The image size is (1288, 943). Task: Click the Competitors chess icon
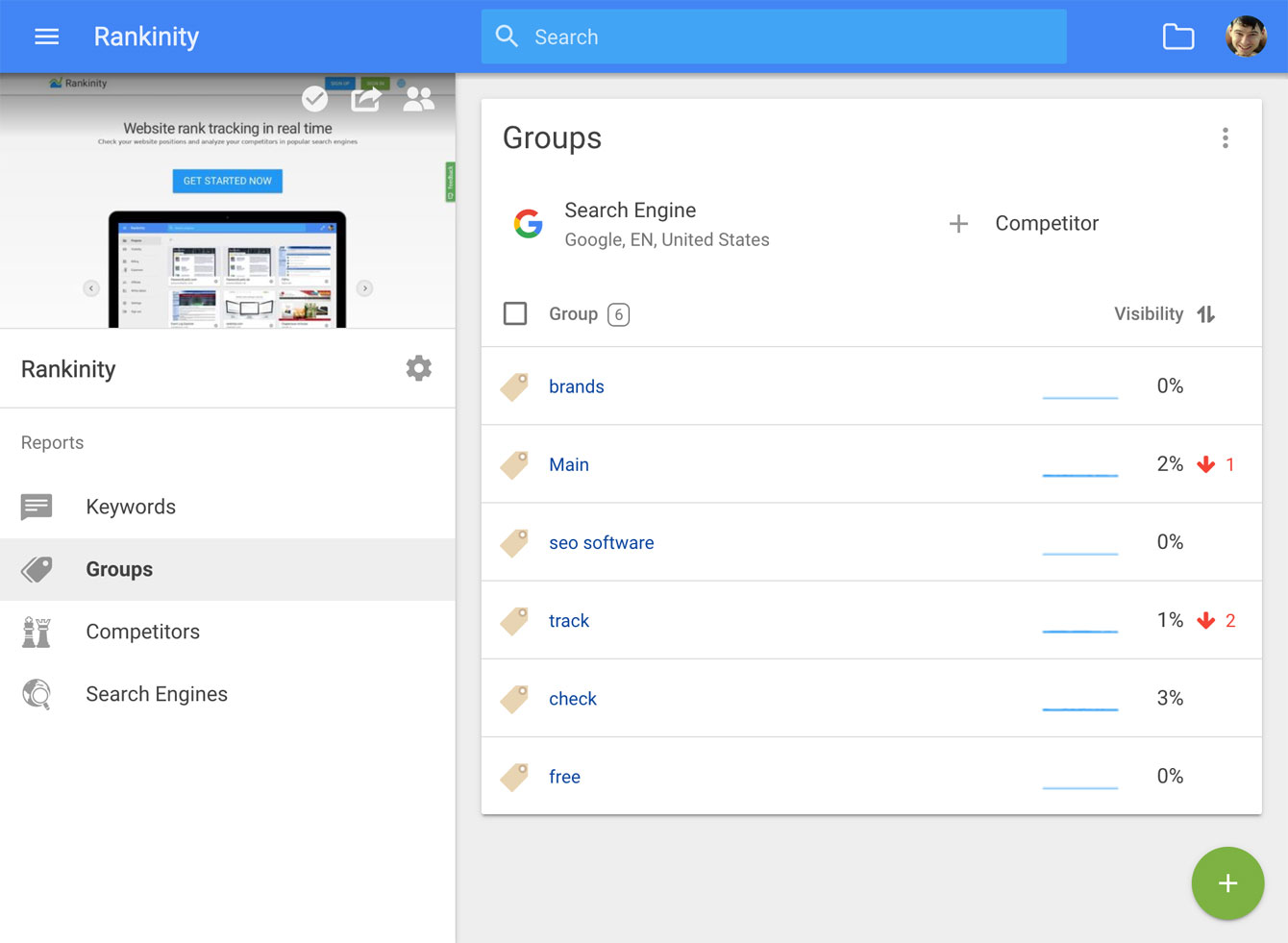pos(37,632)
